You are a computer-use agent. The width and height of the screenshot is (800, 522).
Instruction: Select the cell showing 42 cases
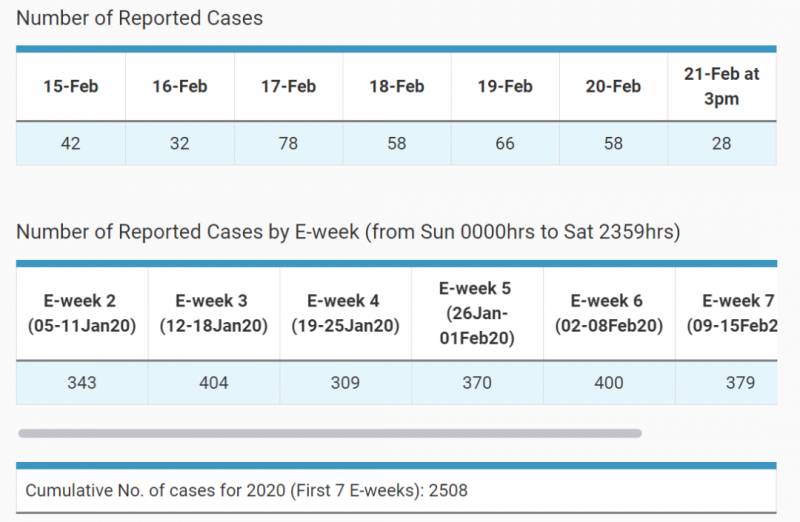coord(70,143)
